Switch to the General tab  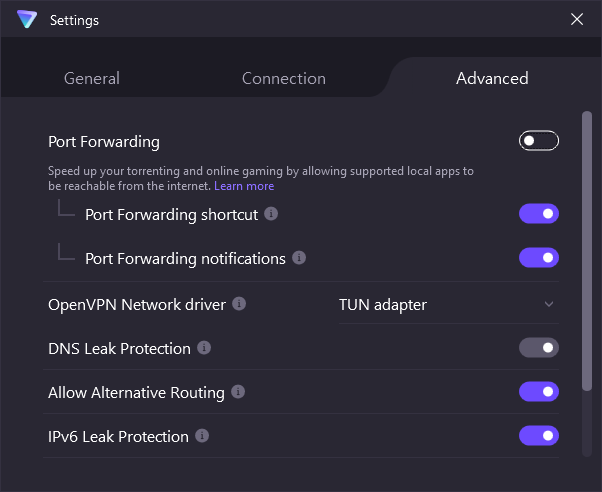[x=92, y=78]
